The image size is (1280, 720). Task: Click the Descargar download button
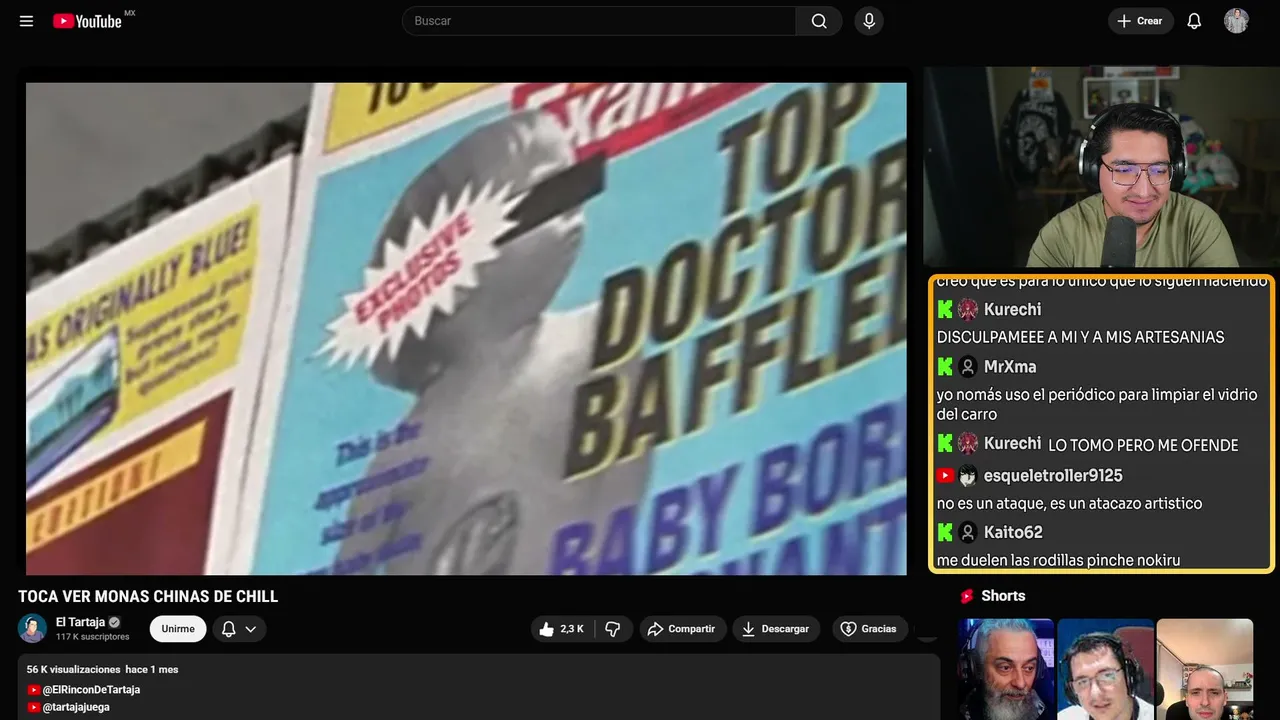(776, 629)
